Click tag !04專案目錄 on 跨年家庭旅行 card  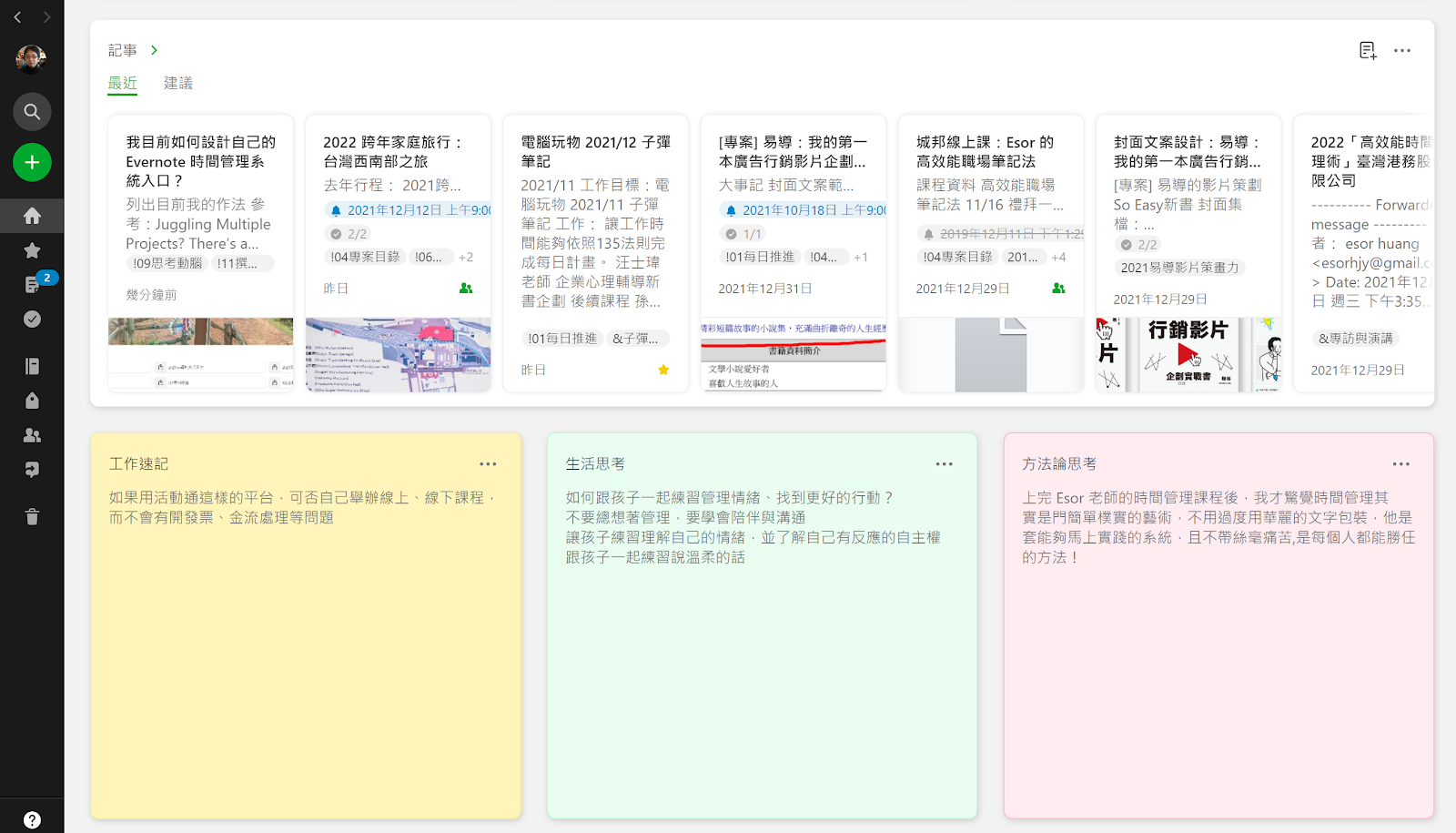pos(365,257)
